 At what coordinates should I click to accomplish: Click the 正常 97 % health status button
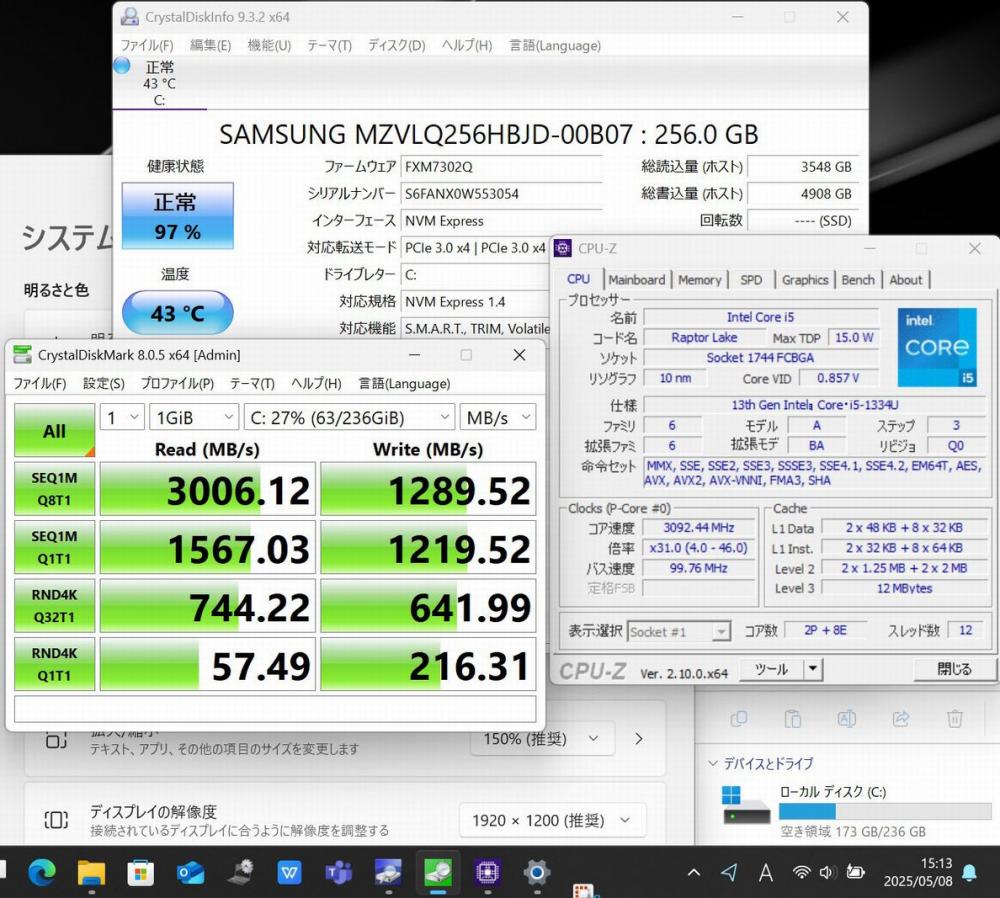pyautogui.click(x=177, y=216)
